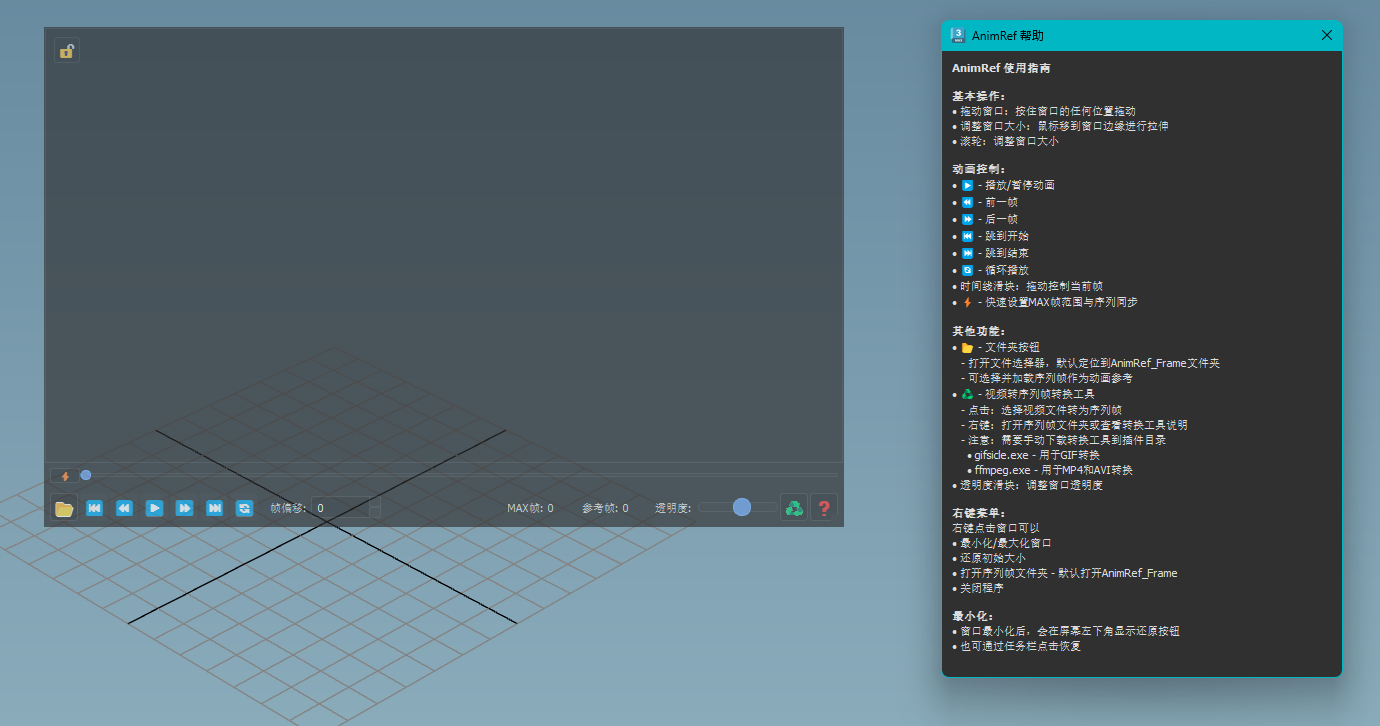The height and width of the screenshot is (726, 1380).
Task: Click the AnimRef 使用指南 heading
Action: coord(1001,68)
